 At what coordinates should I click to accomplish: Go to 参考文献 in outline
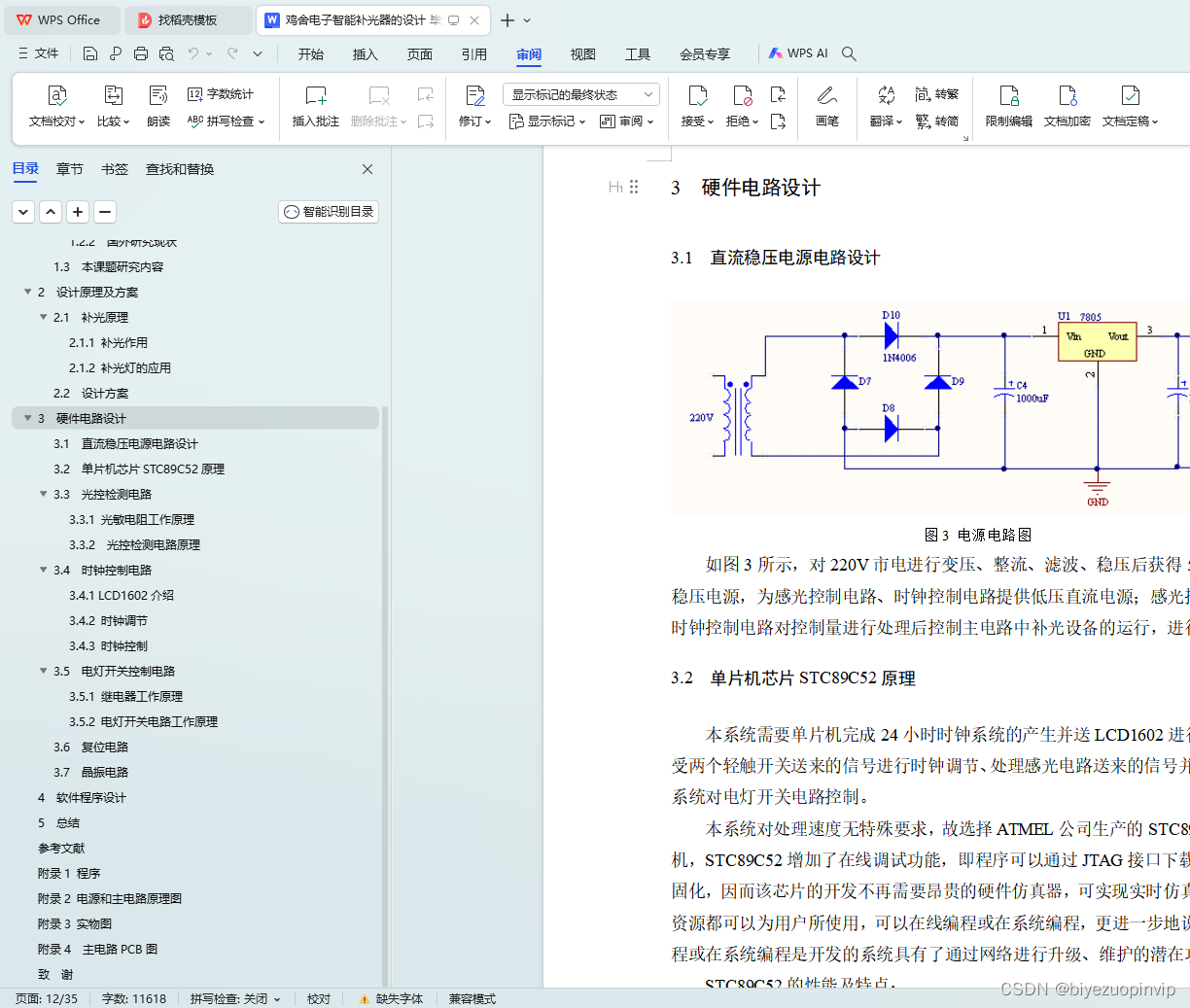pos(61,848)
